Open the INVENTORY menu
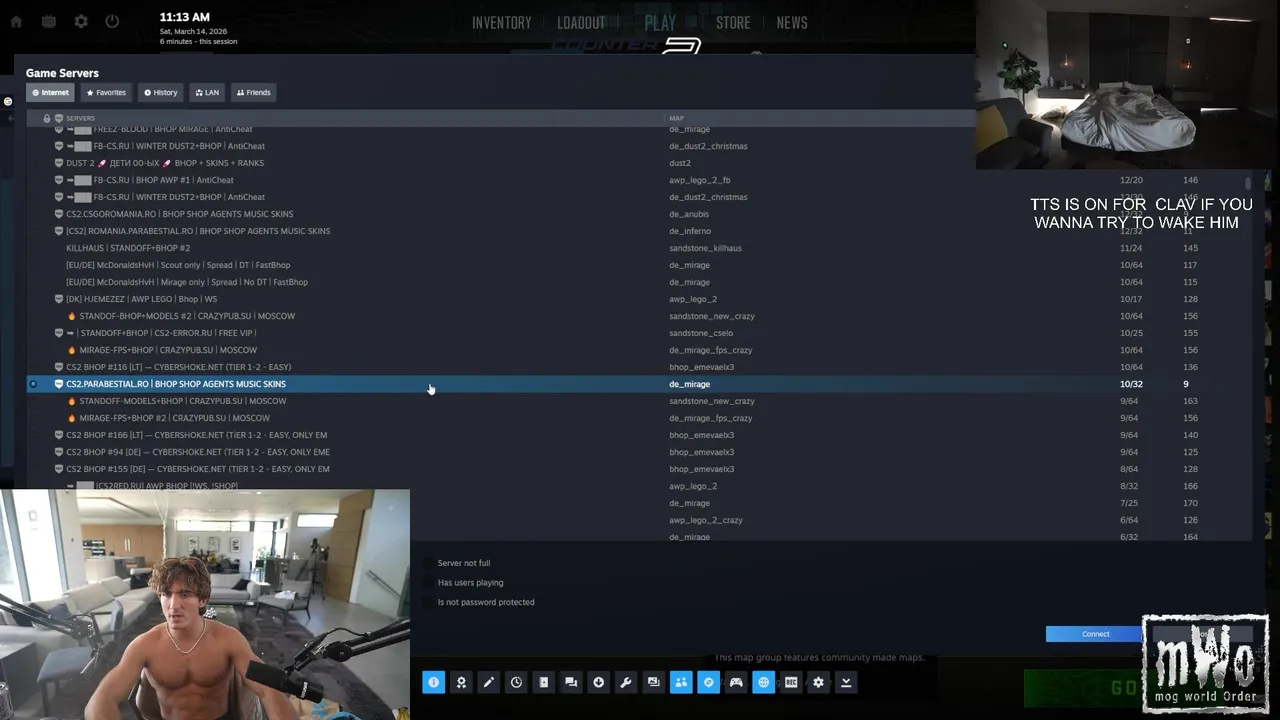This screenshot has width=1280, height=720. [x=501, y=23]
